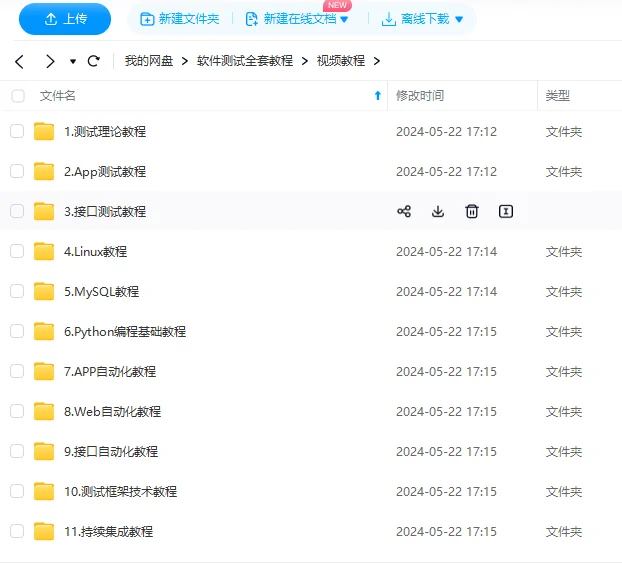
Task: Check the box for 9.接口自动化教程
Action: point(17,451)
